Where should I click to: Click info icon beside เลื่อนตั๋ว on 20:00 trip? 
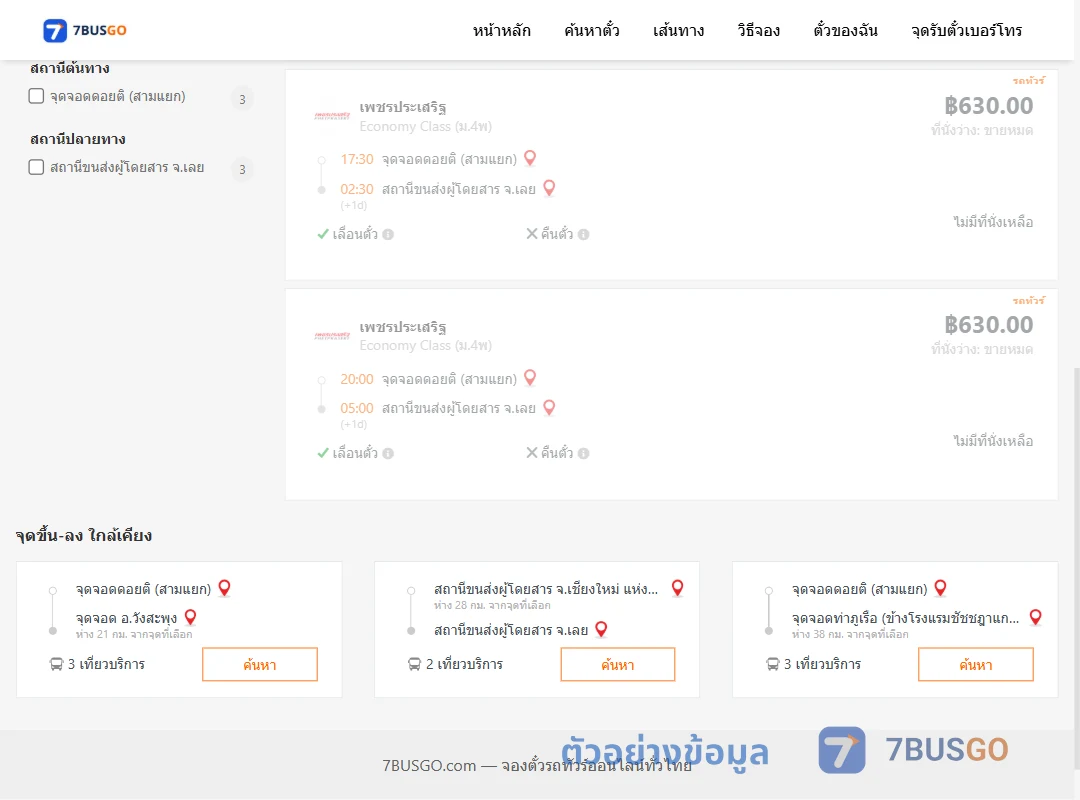tap(388, 453)
